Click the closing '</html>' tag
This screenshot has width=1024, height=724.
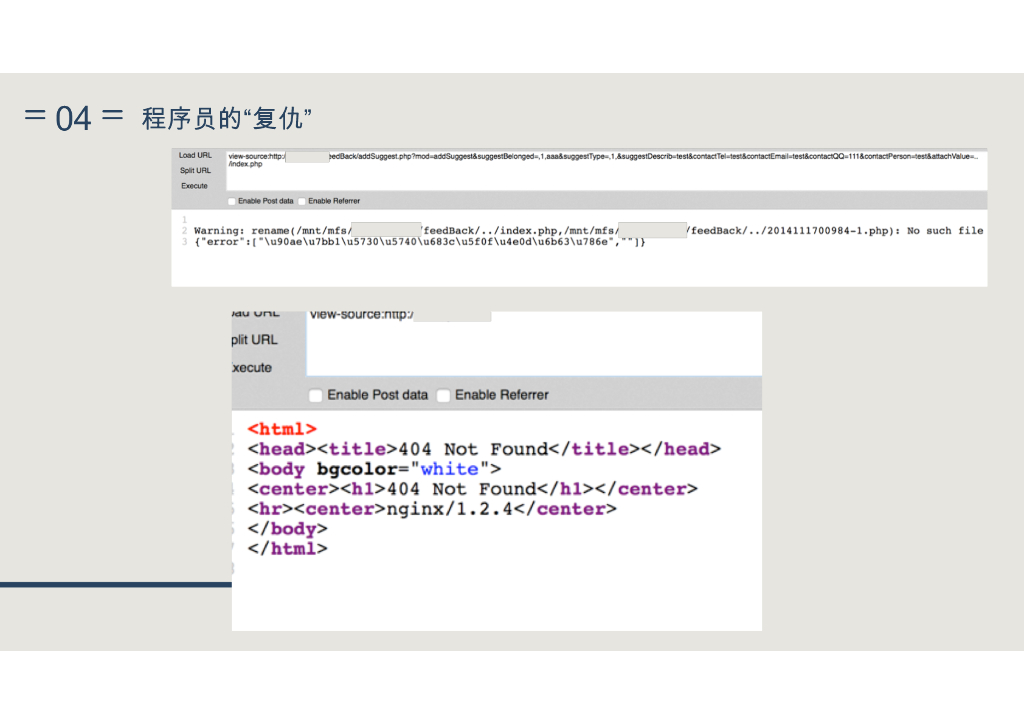[x=287, y=548]
